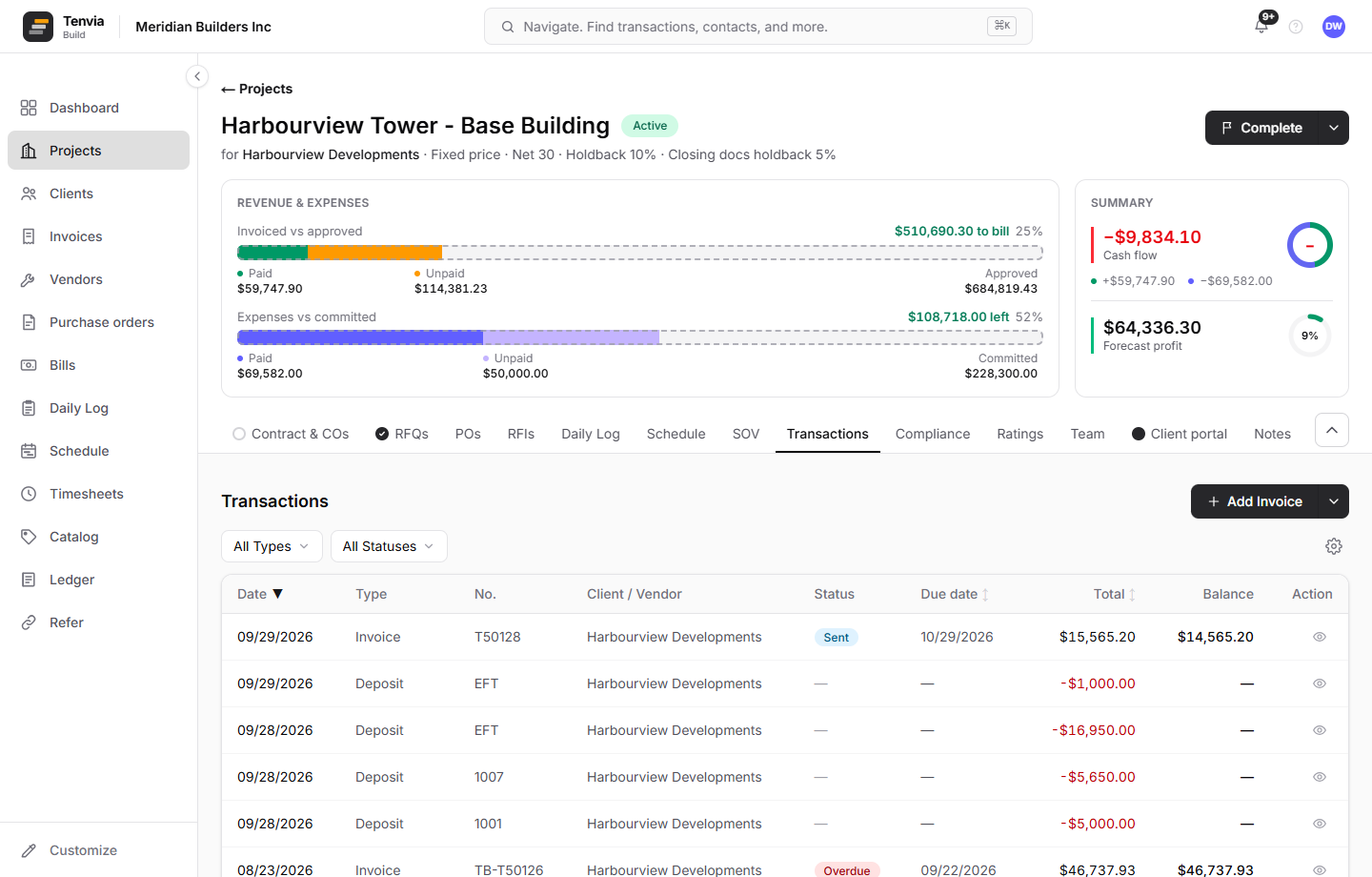Click the Customize pencil icon
Screen dimensions: 1372x877
(x=29, y=850)
